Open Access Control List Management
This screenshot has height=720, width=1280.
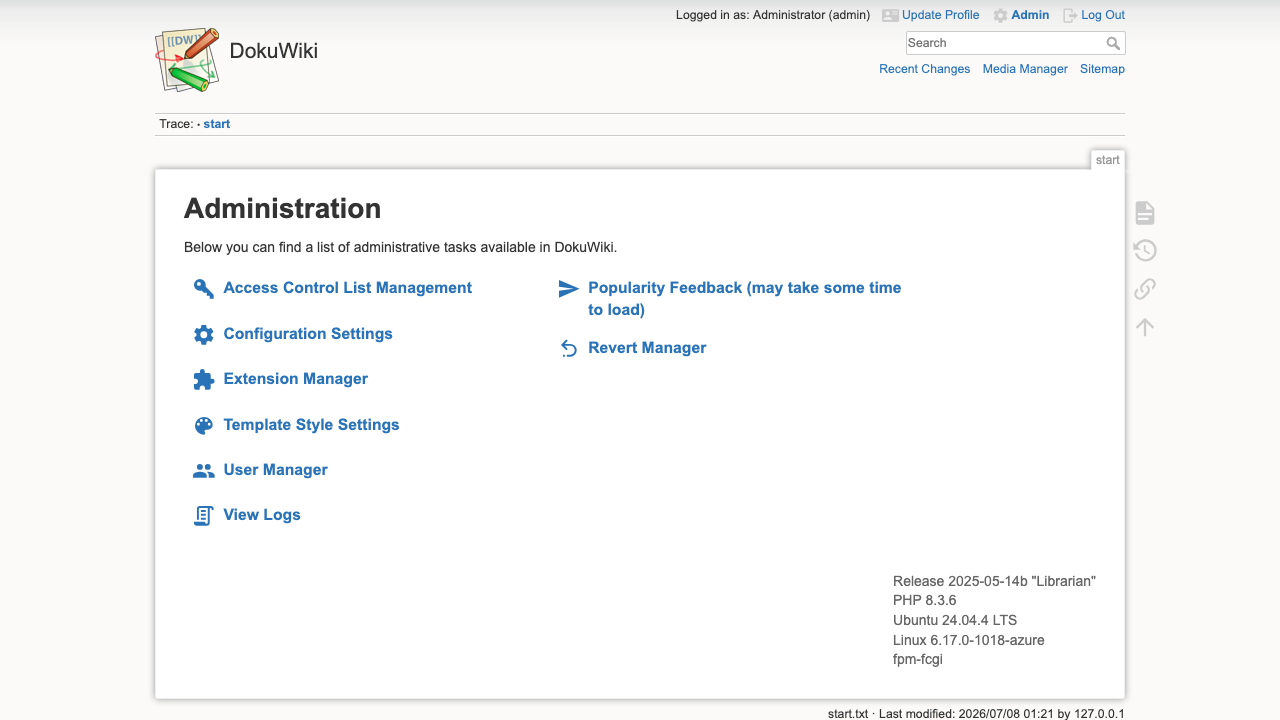tap(347, 288)
